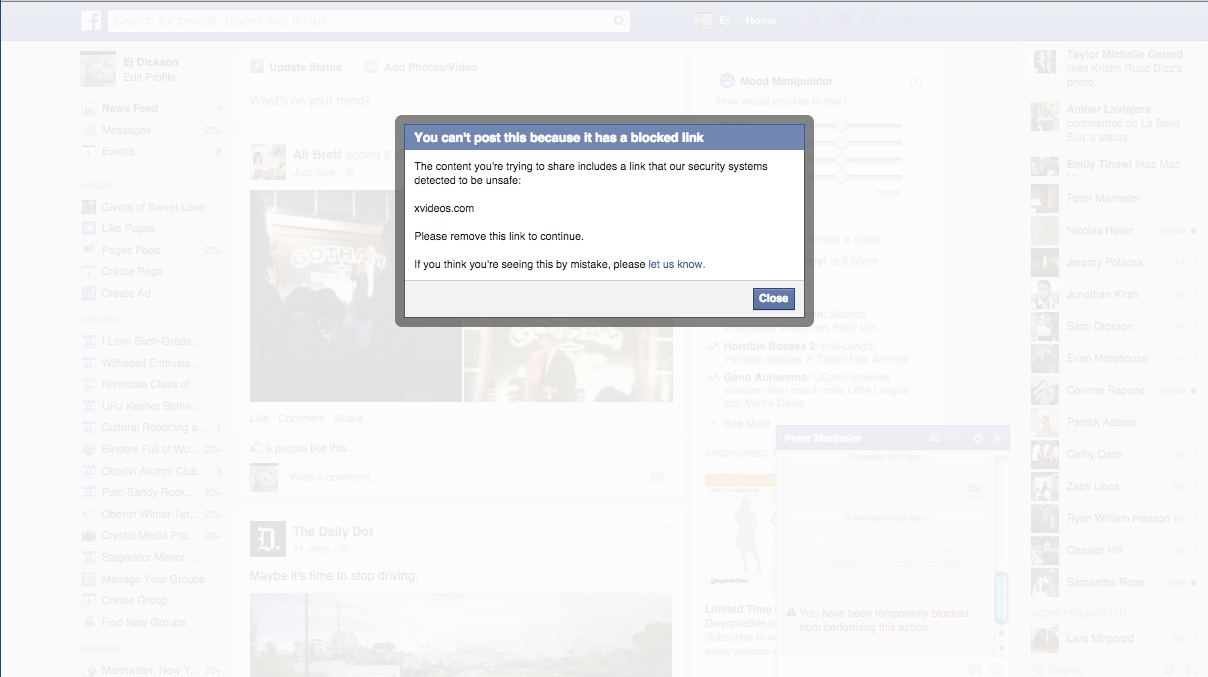Screen dimensions: 1208x677
Task: Open chat with Ryan William Henson
Action: tap(1115, 518)
